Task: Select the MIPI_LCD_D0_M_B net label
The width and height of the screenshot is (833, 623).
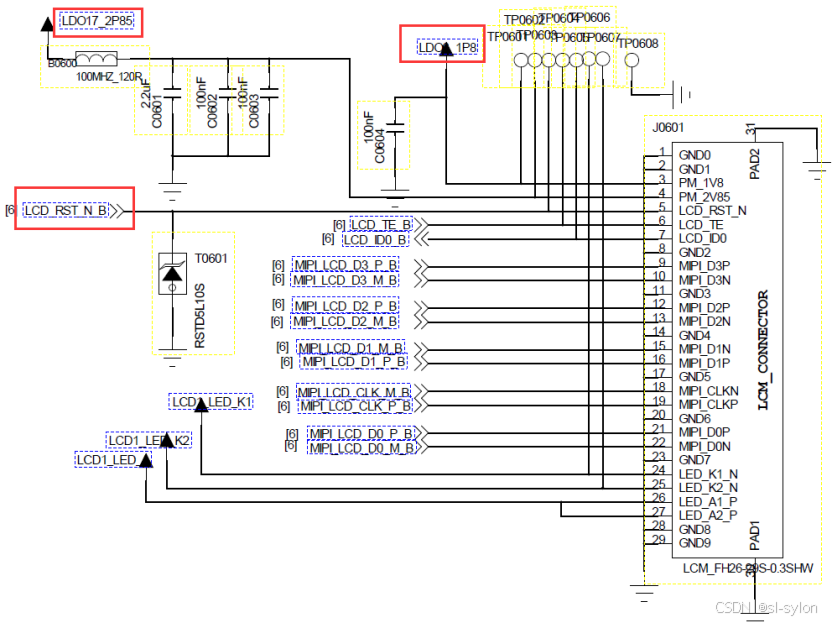Action: pos(361,448)
